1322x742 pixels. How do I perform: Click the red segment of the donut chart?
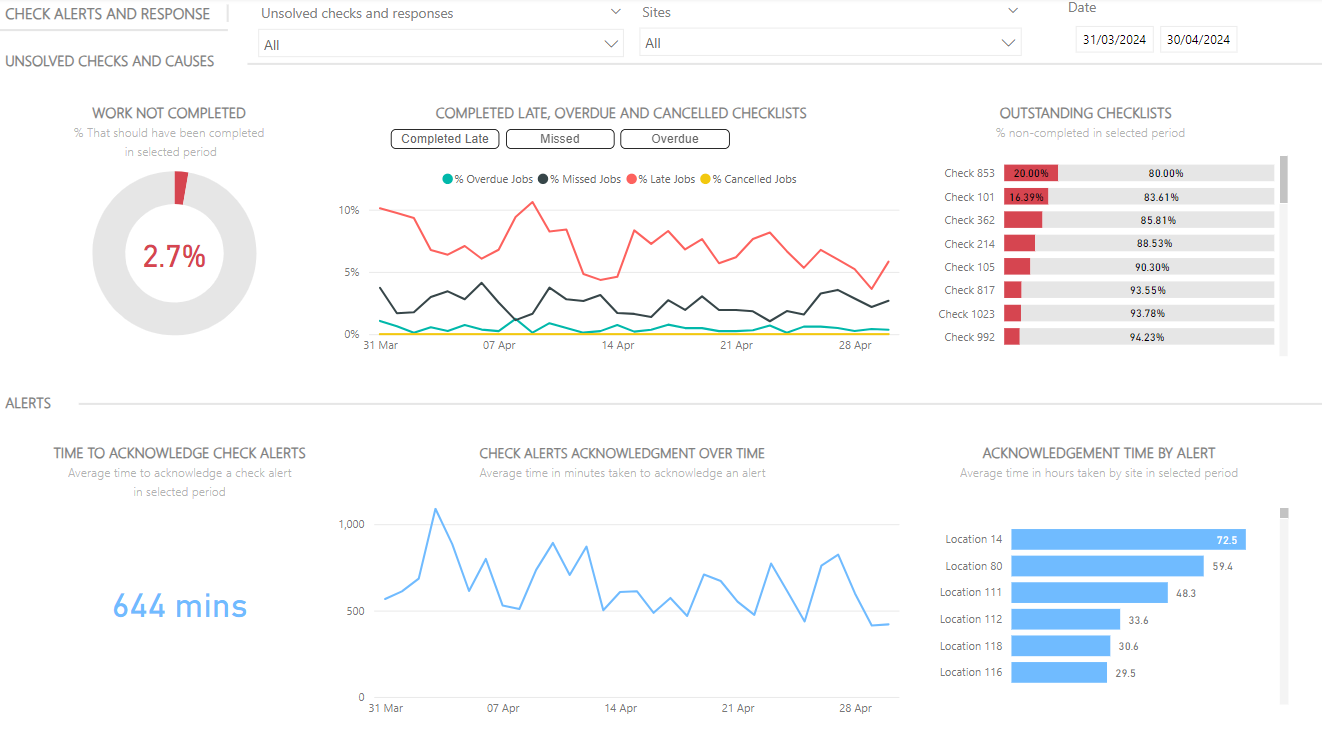pyautogui.click(x=180, y=188)
